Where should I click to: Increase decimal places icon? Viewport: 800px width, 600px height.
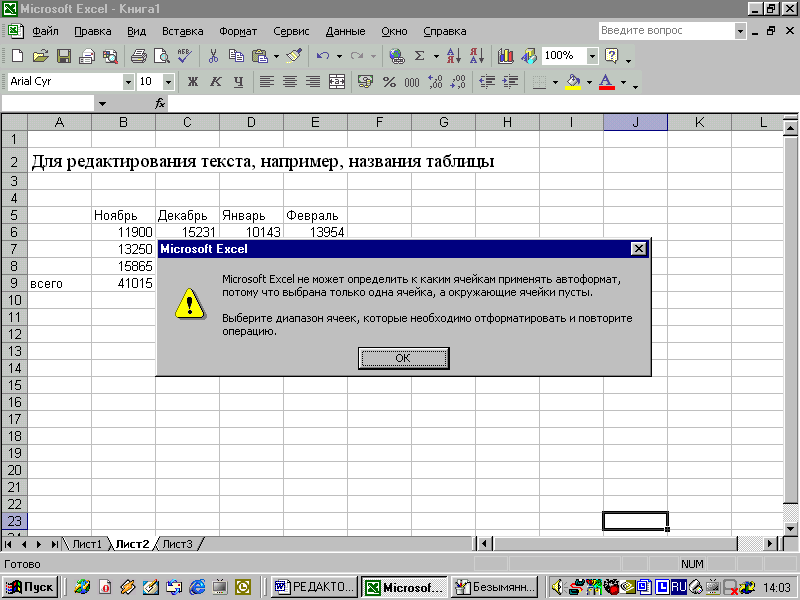[x=435, y=81]
